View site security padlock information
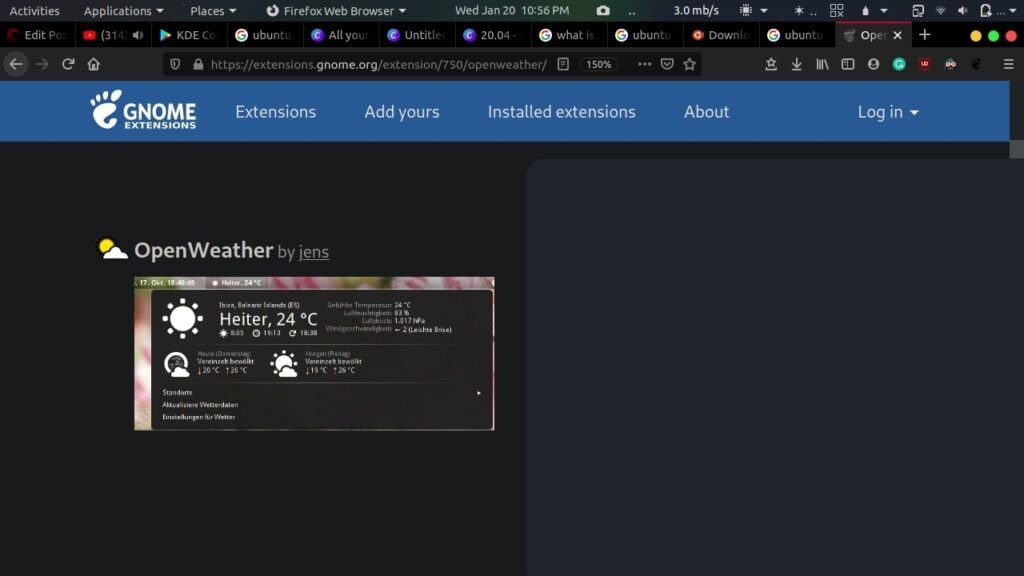The height and width of the screenshot is (576, 1024). (x=198, y=64)
